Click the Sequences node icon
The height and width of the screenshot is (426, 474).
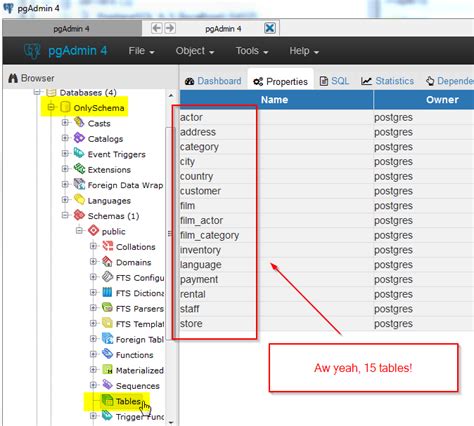[107, 385]
